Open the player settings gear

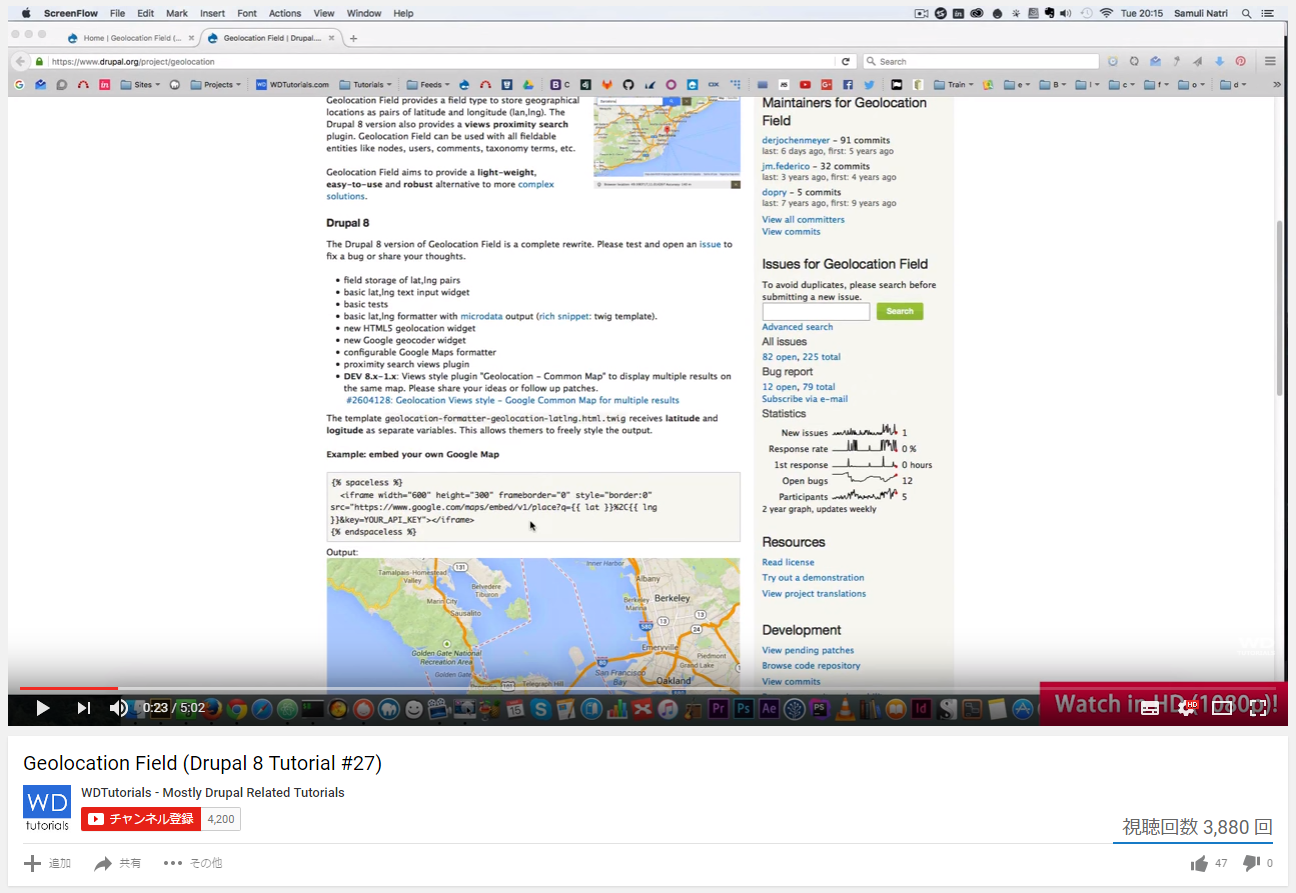(1187, 708)
